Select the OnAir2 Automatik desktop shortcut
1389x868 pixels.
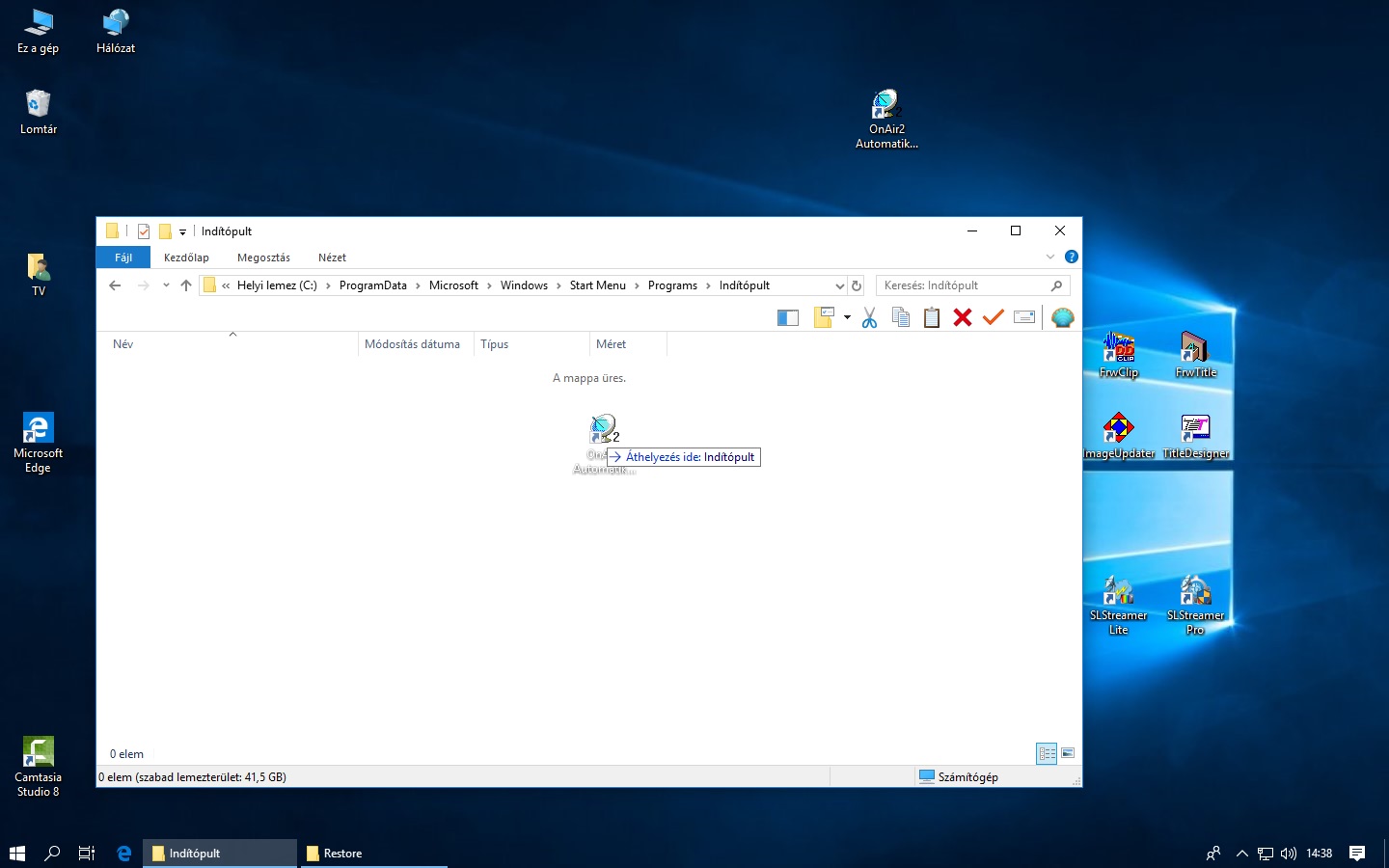click(886, 120)
